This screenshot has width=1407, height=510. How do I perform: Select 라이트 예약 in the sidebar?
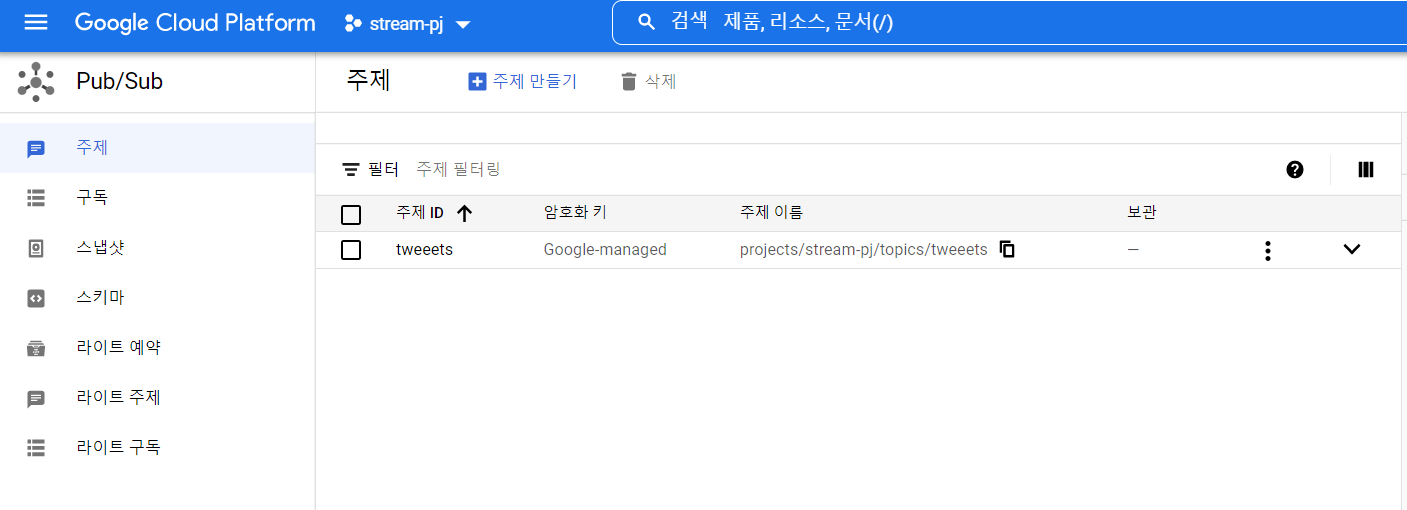158,348
